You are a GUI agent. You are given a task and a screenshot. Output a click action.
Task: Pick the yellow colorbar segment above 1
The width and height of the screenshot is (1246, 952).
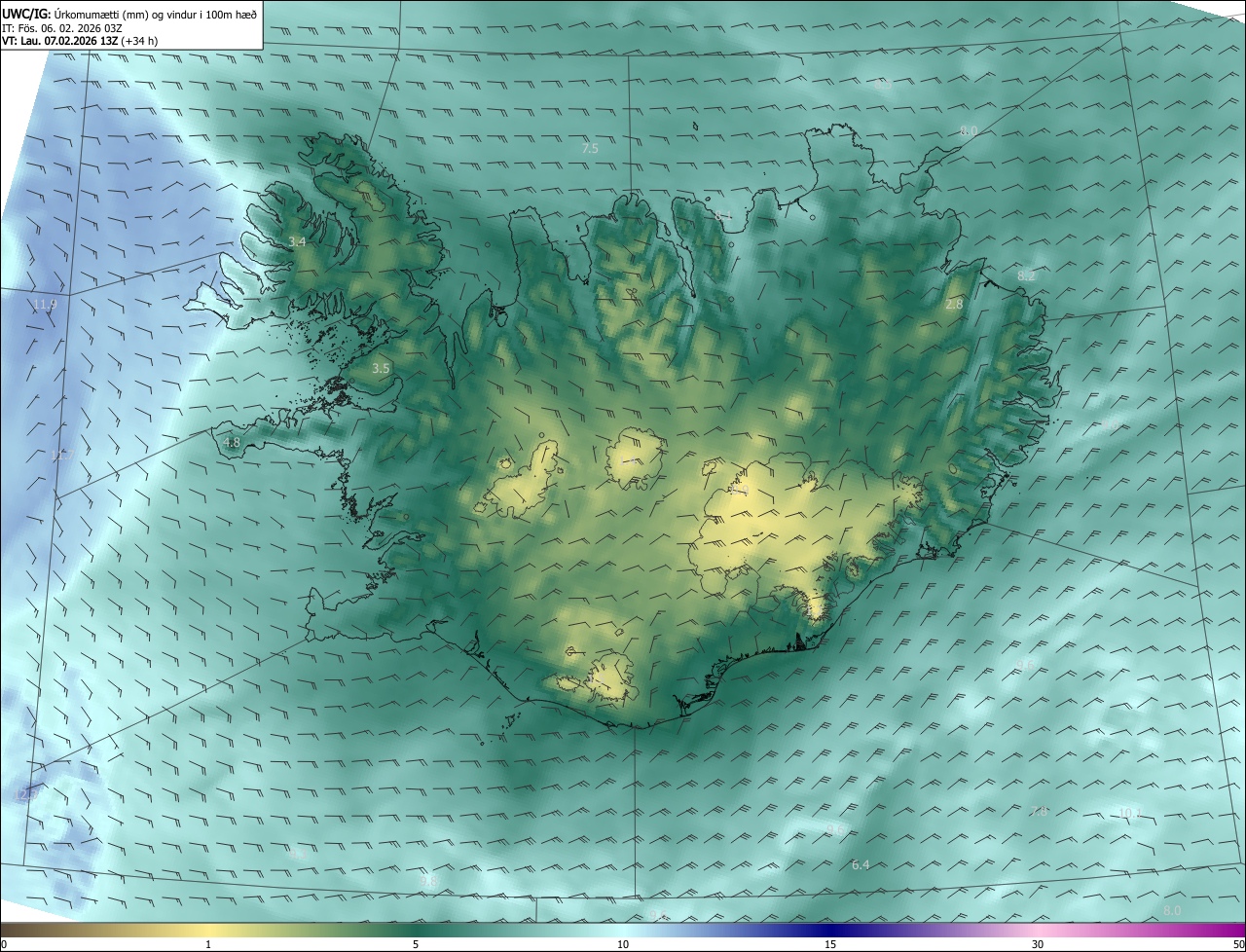click(x=208, y=930)
